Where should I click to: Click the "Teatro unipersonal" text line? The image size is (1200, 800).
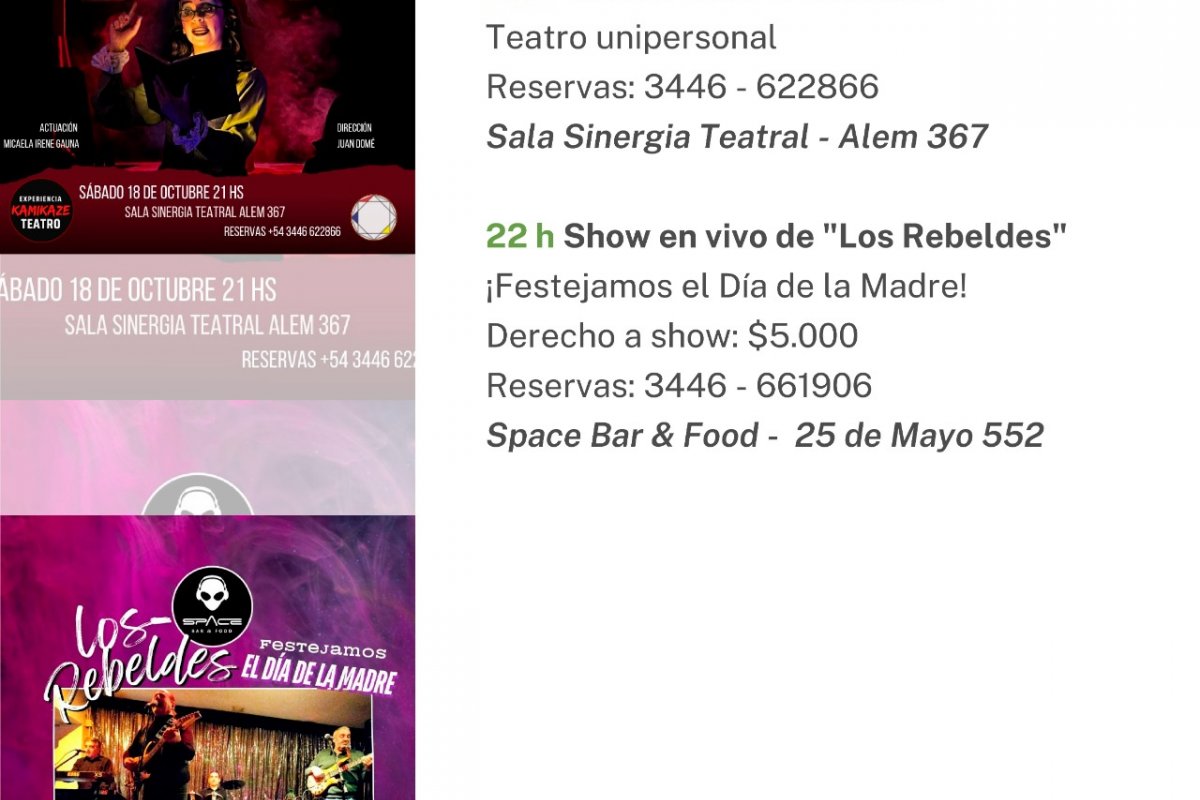pyautogui.click(x=631, y=38)
